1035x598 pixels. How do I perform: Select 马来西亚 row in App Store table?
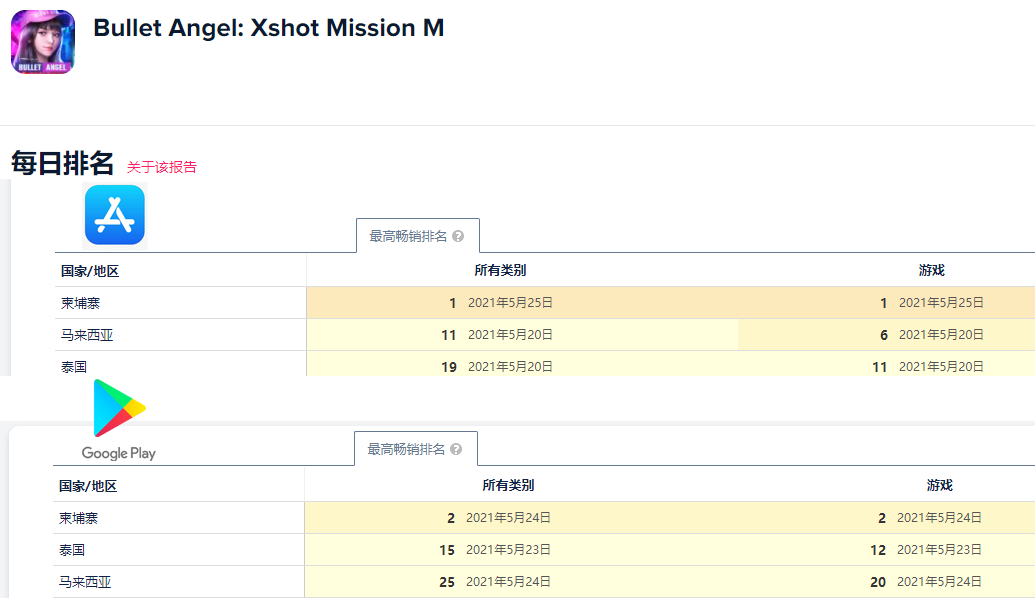pos(87,335)
